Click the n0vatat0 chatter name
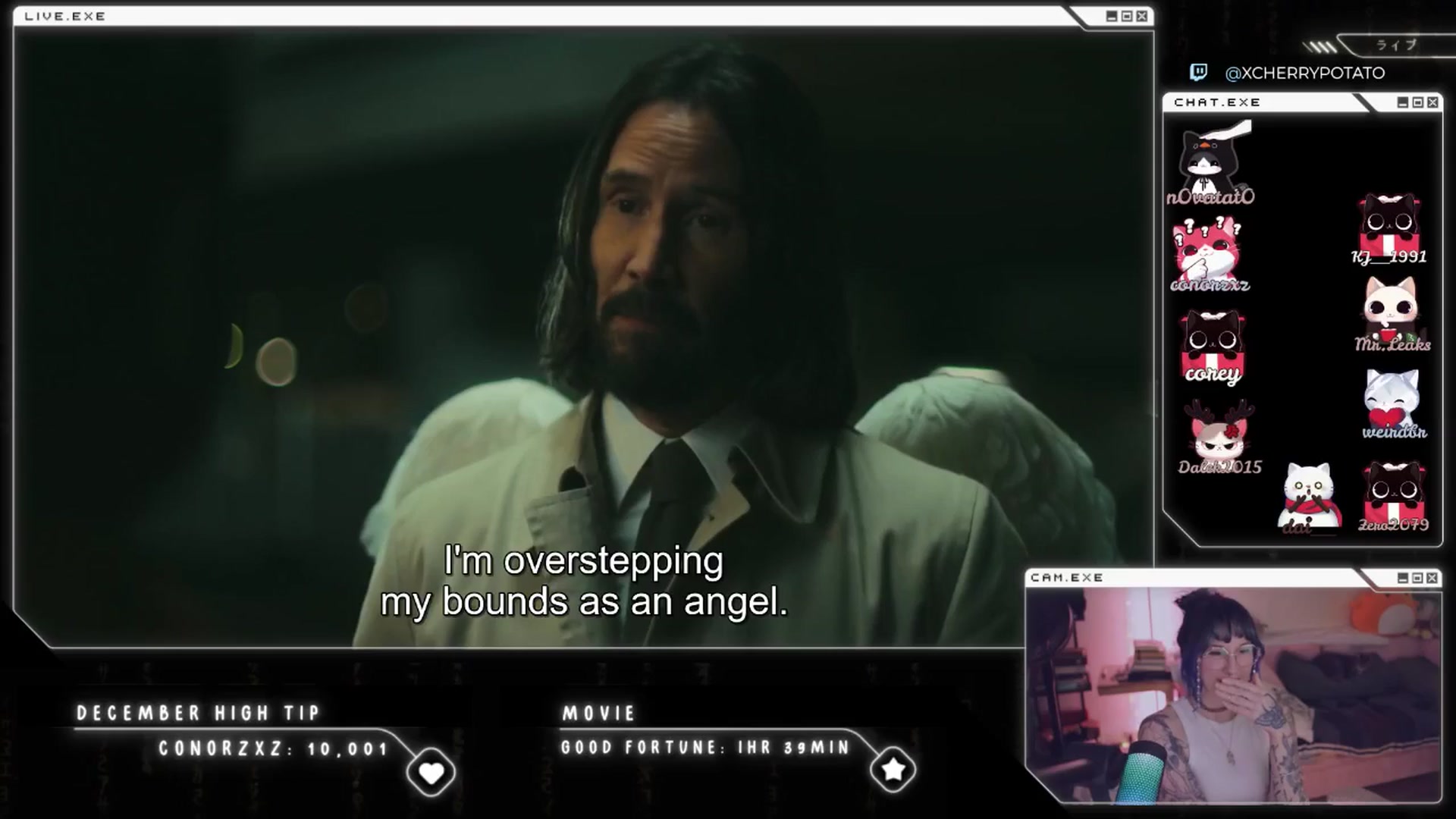This screenshot has width=1456, height=819. [1211, 197]
